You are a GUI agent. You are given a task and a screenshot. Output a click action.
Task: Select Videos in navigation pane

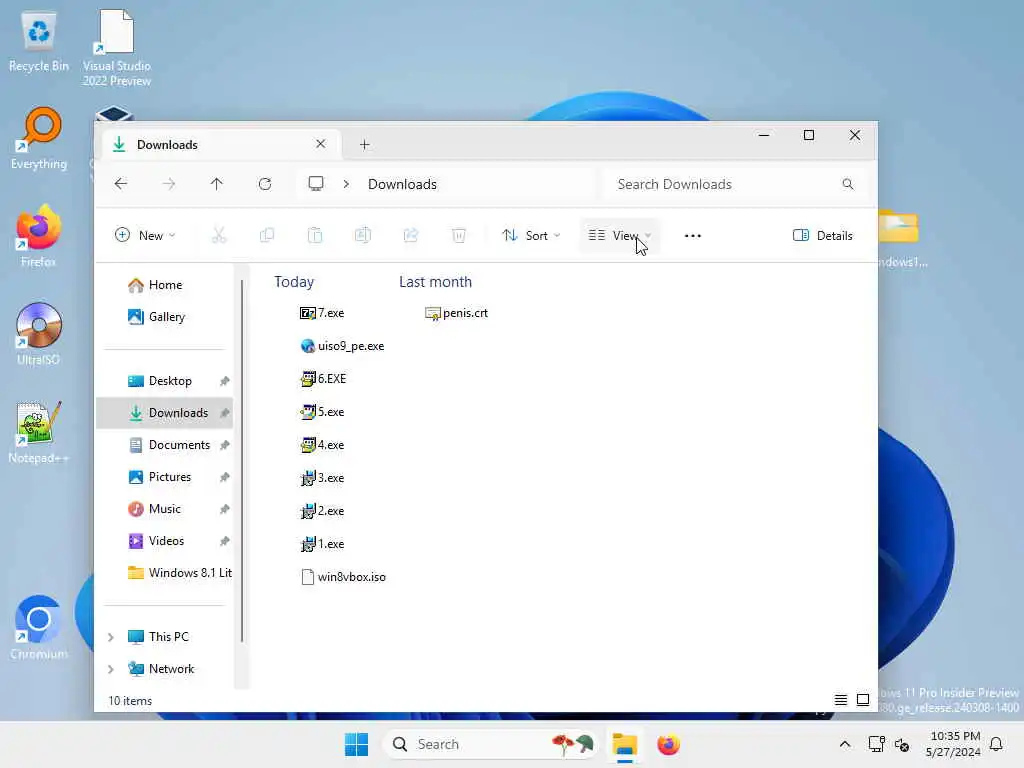[165, 541]
